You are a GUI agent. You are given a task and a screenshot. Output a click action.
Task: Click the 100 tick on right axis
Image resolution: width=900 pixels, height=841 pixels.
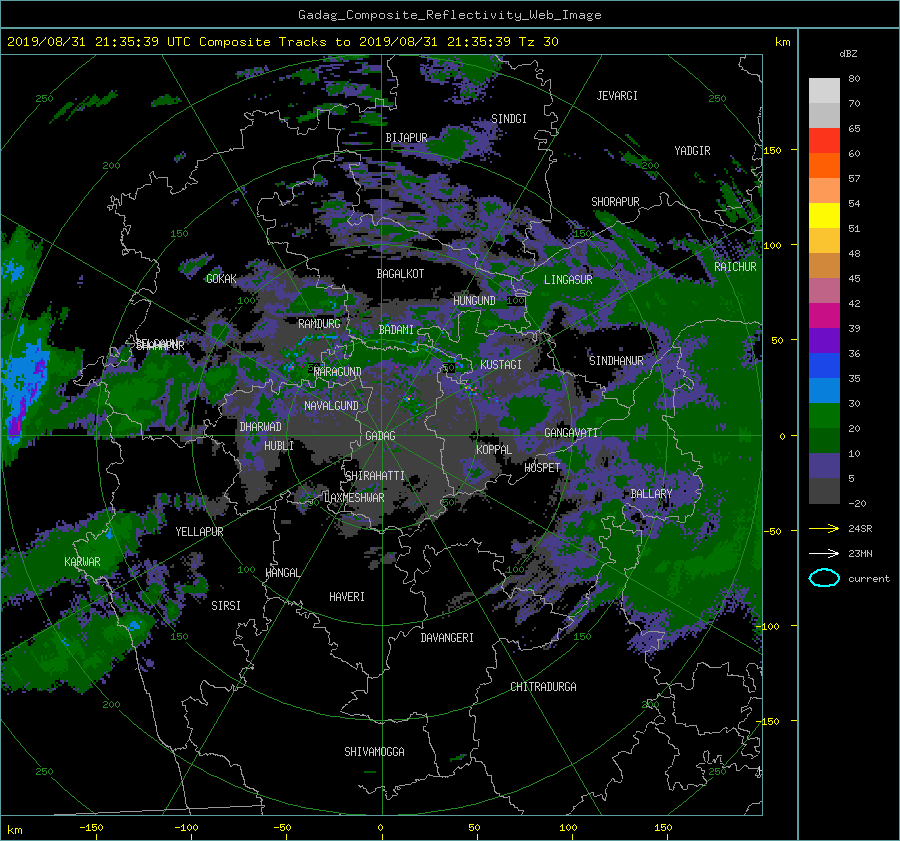pyautogui.click(x=773, y=246)
